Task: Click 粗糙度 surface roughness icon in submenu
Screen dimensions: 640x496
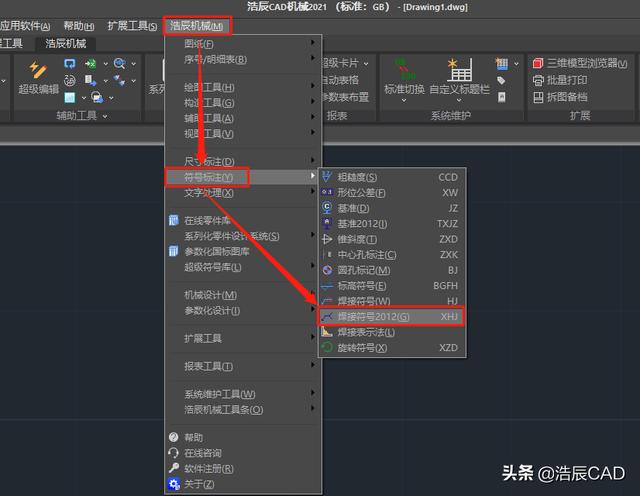Action: point(327,177)
